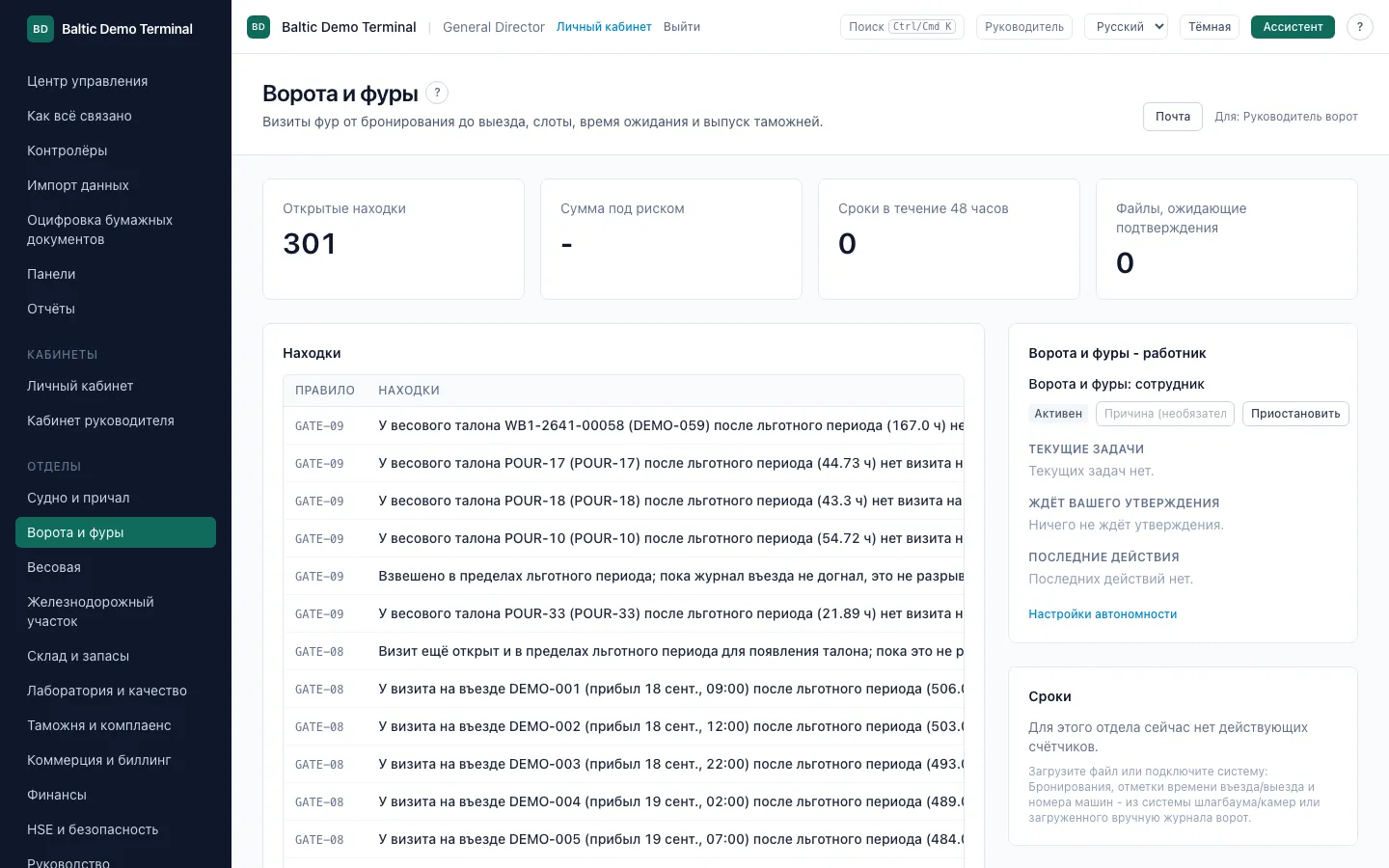This screenshot has width=1389, height=868.
Task: Select the active Ворота и фуры sidebar item
Action: pos(116,532)
